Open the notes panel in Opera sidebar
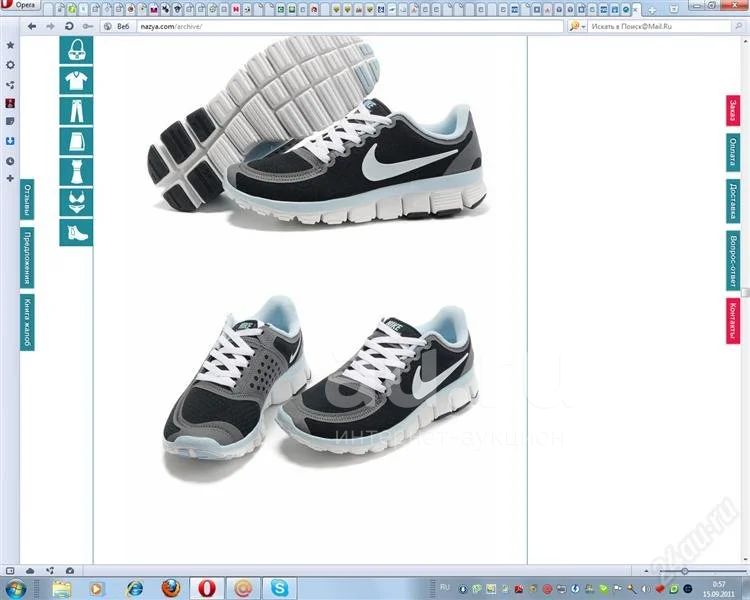Image resolution: width=750 pixels, height=600 pixels. [10, 122]
